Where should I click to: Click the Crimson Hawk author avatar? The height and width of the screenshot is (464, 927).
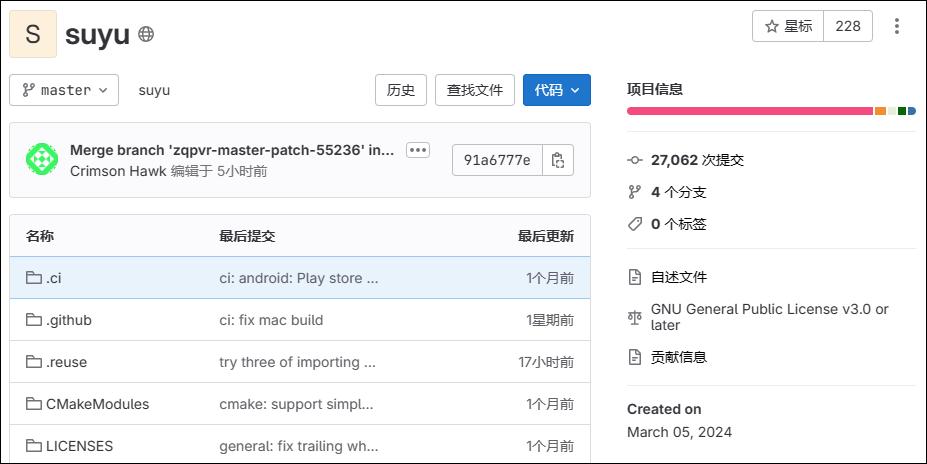[42, 160]
